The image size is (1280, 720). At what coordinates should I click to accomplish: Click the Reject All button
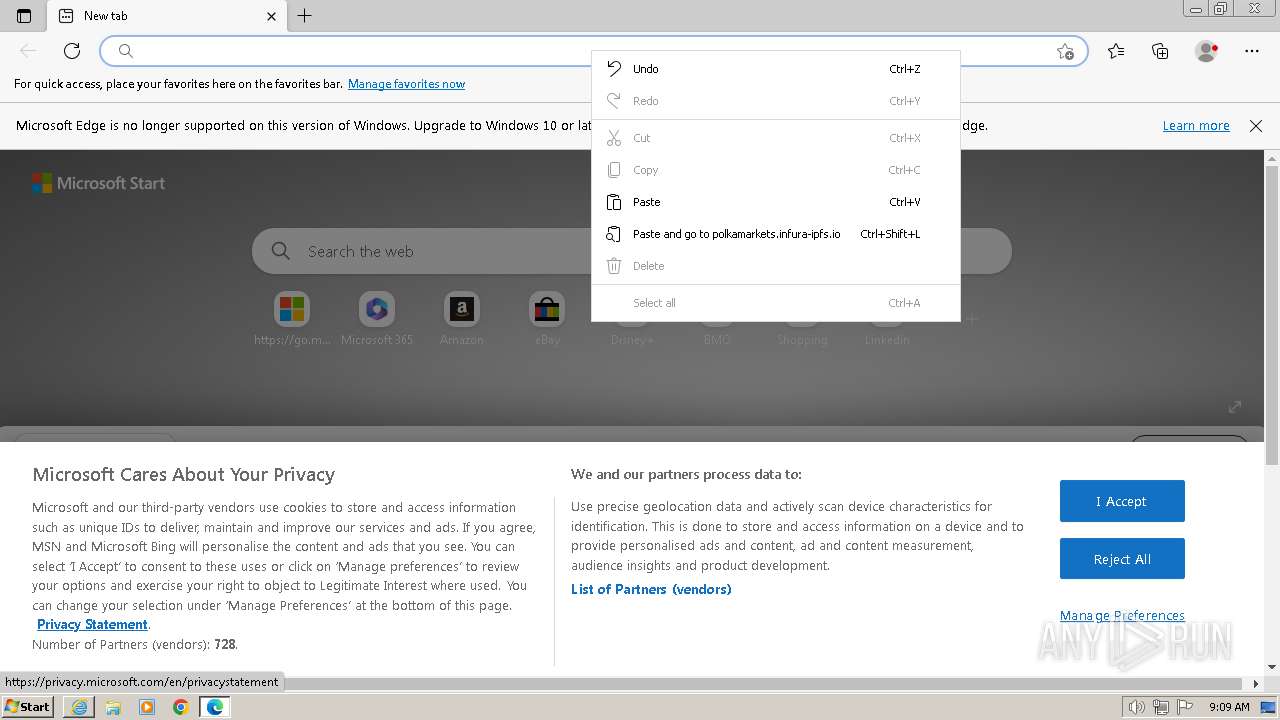[1122, 559]
